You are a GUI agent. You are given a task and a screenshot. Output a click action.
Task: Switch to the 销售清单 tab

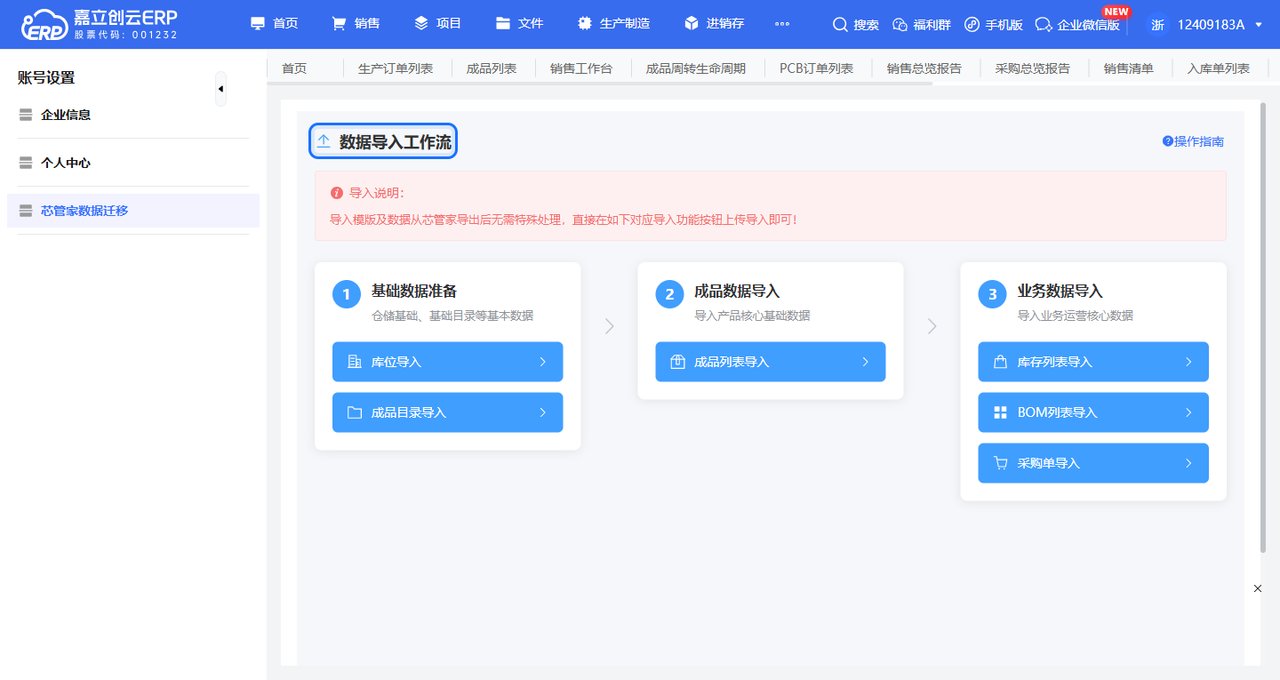tap(1128, 69)
